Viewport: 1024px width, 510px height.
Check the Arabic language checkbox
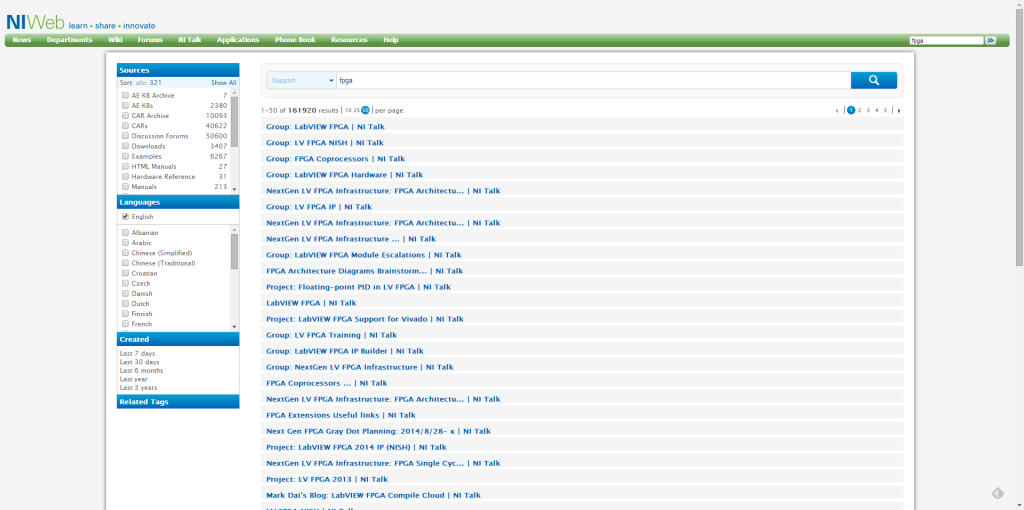click(125, 243)
